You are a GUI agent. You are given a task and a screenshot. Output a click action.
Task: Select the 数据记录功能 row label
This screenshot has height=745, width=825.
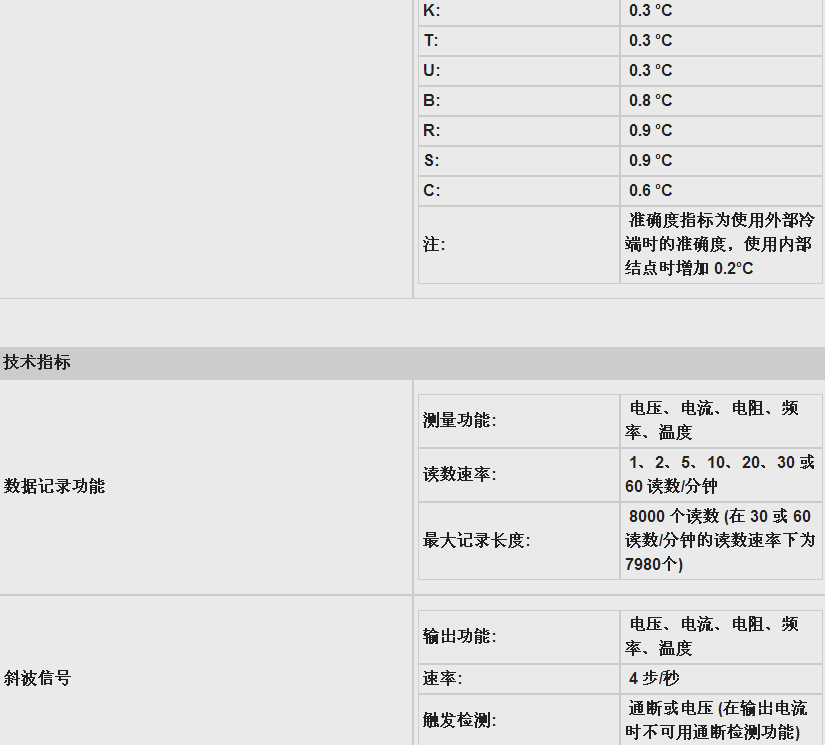(x=54, y=486)
